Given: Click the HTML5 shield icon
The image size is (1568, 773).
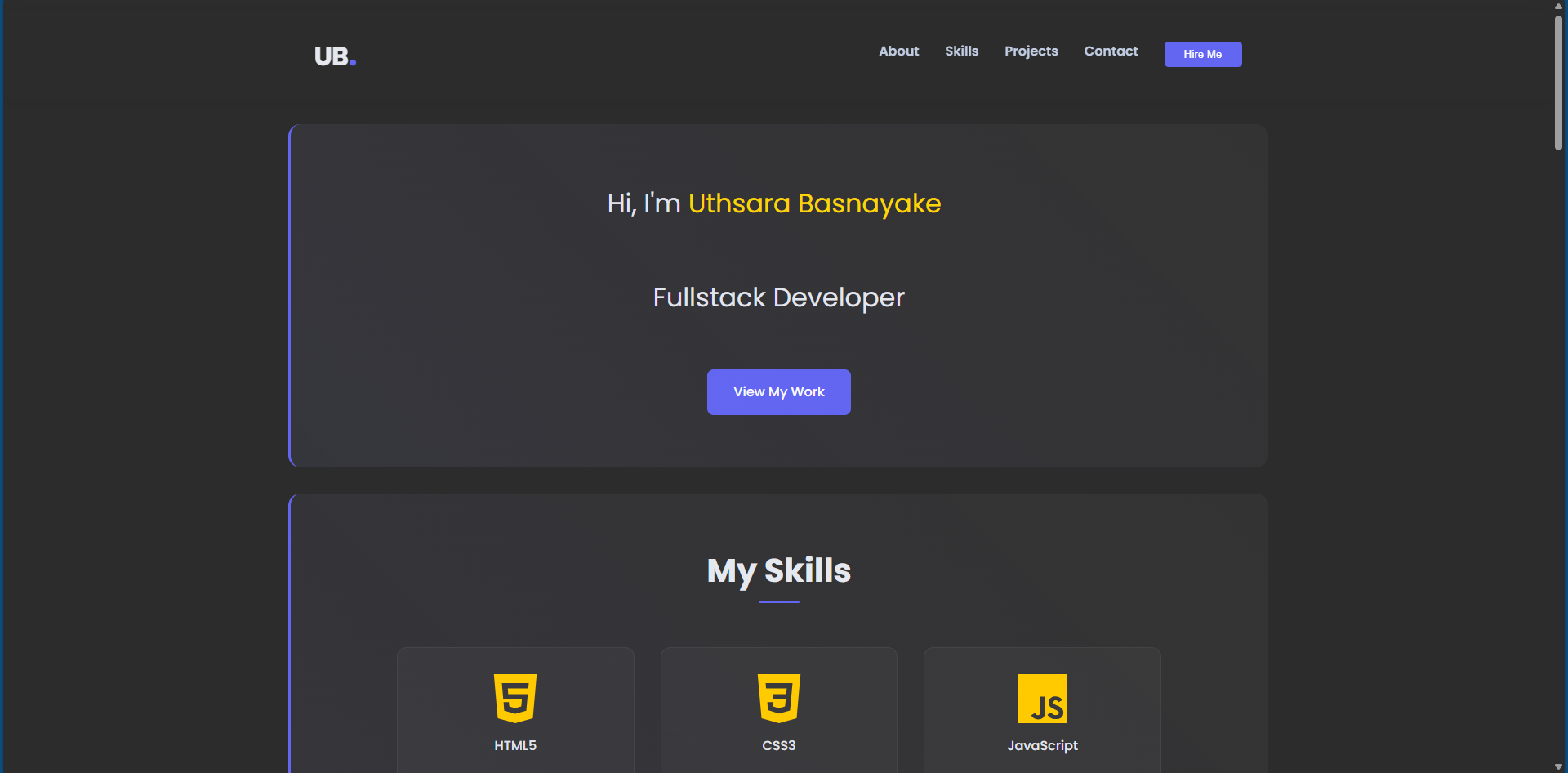Looking at the screenshot, I should click(x=514, y=698).
